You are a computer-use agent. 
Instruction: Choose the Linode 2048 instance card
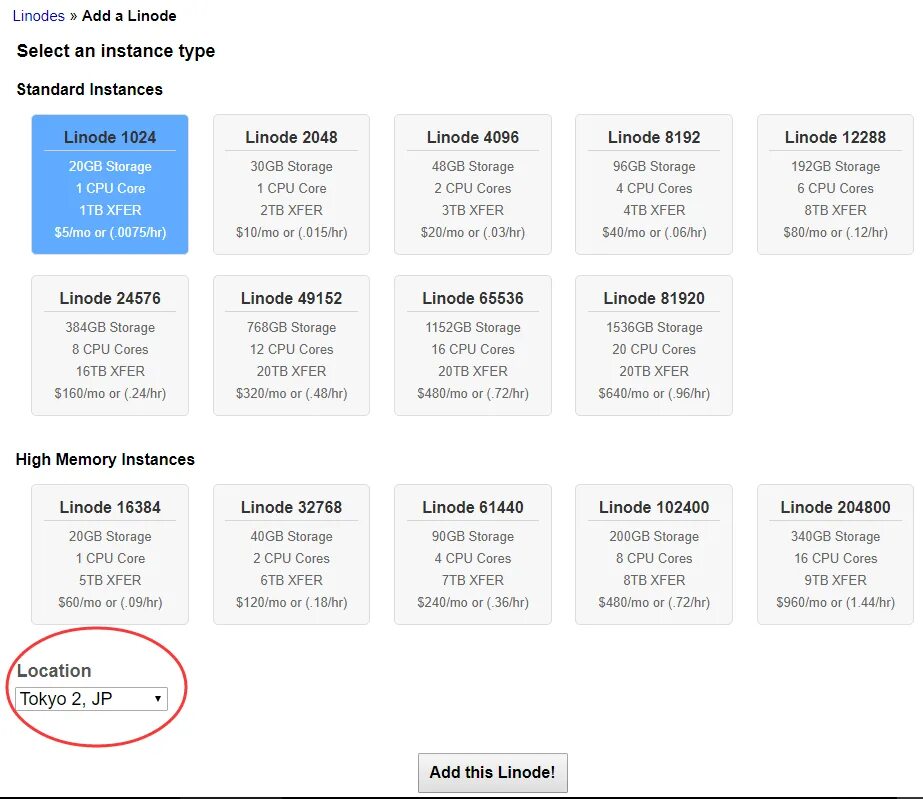tap(291, 184)
